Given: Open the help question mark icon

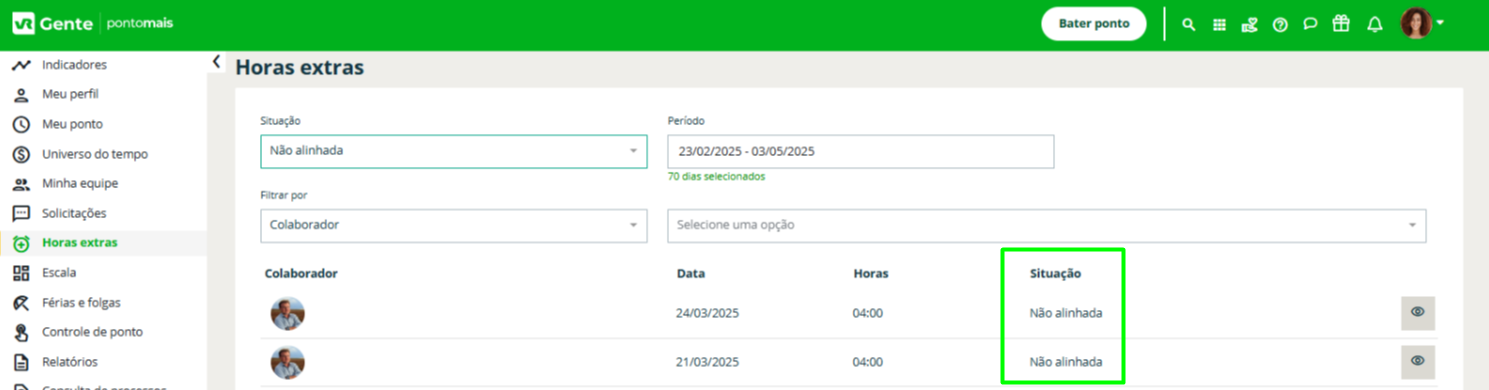Looking at the screenshot, I should [x=1280, y=24].
